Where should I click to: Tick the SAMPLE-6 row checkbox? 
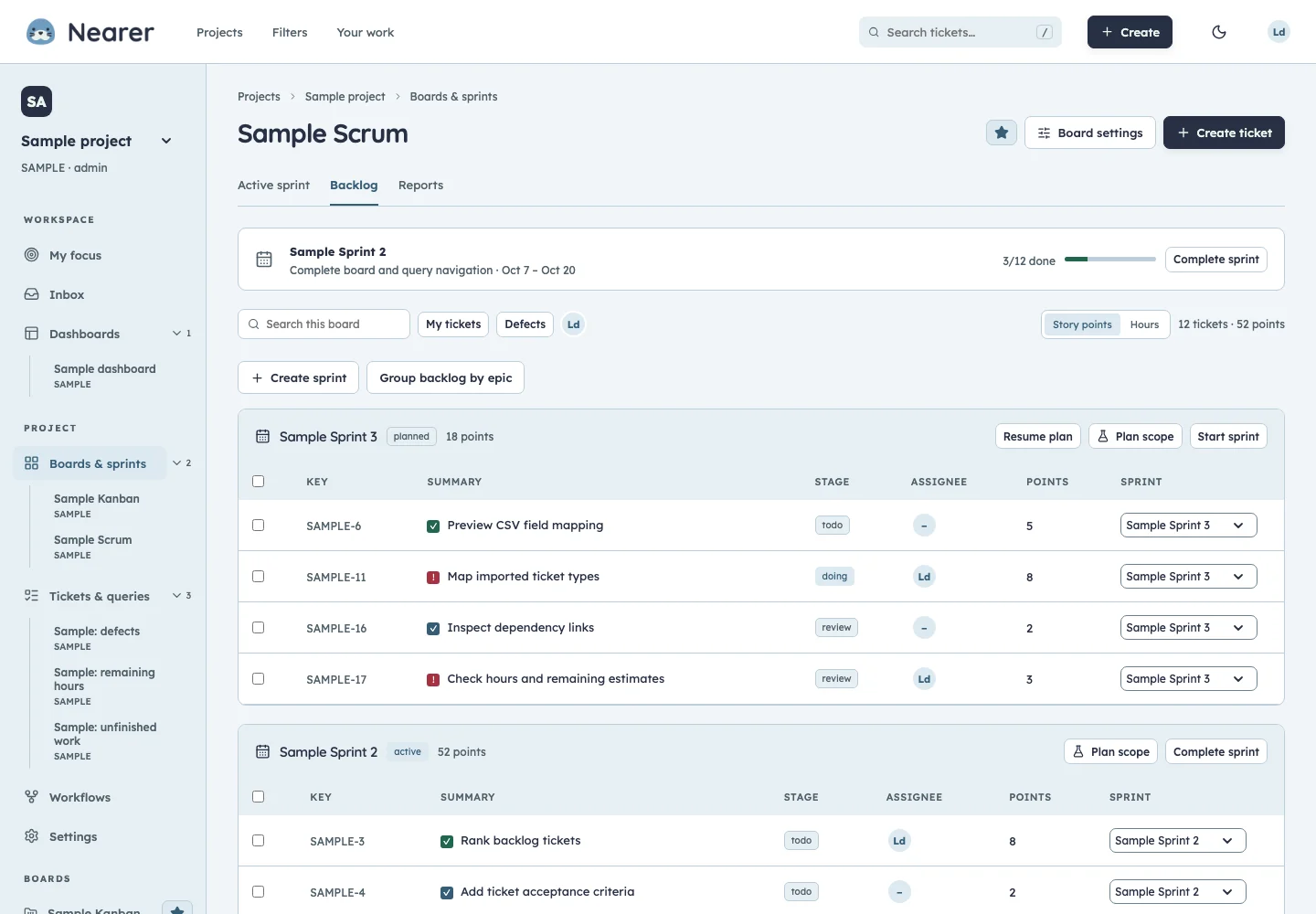tap(259, 526)
